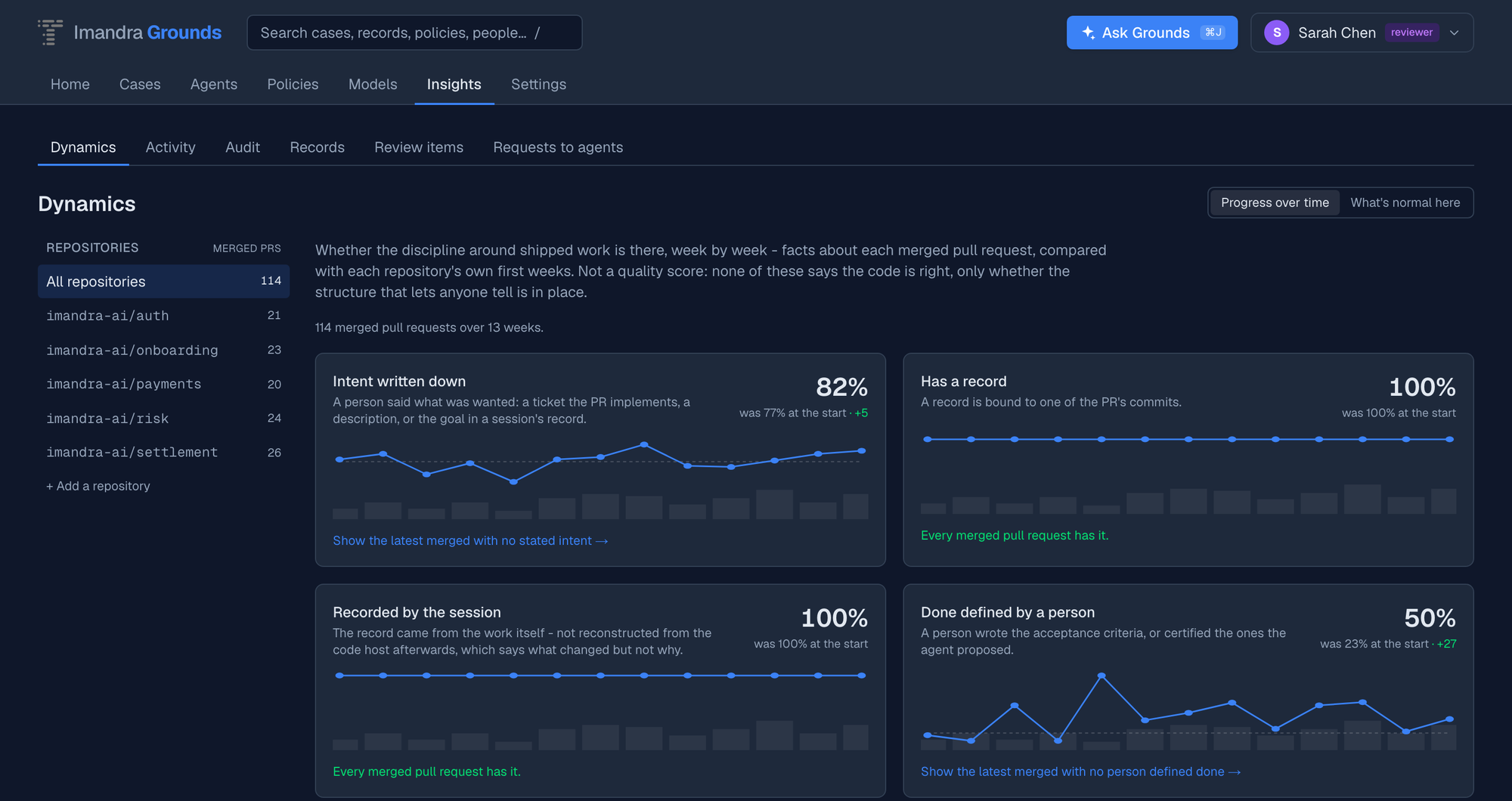
Task: Pick the imandra-ai/risk repository
Action: (x=163, y=418)
